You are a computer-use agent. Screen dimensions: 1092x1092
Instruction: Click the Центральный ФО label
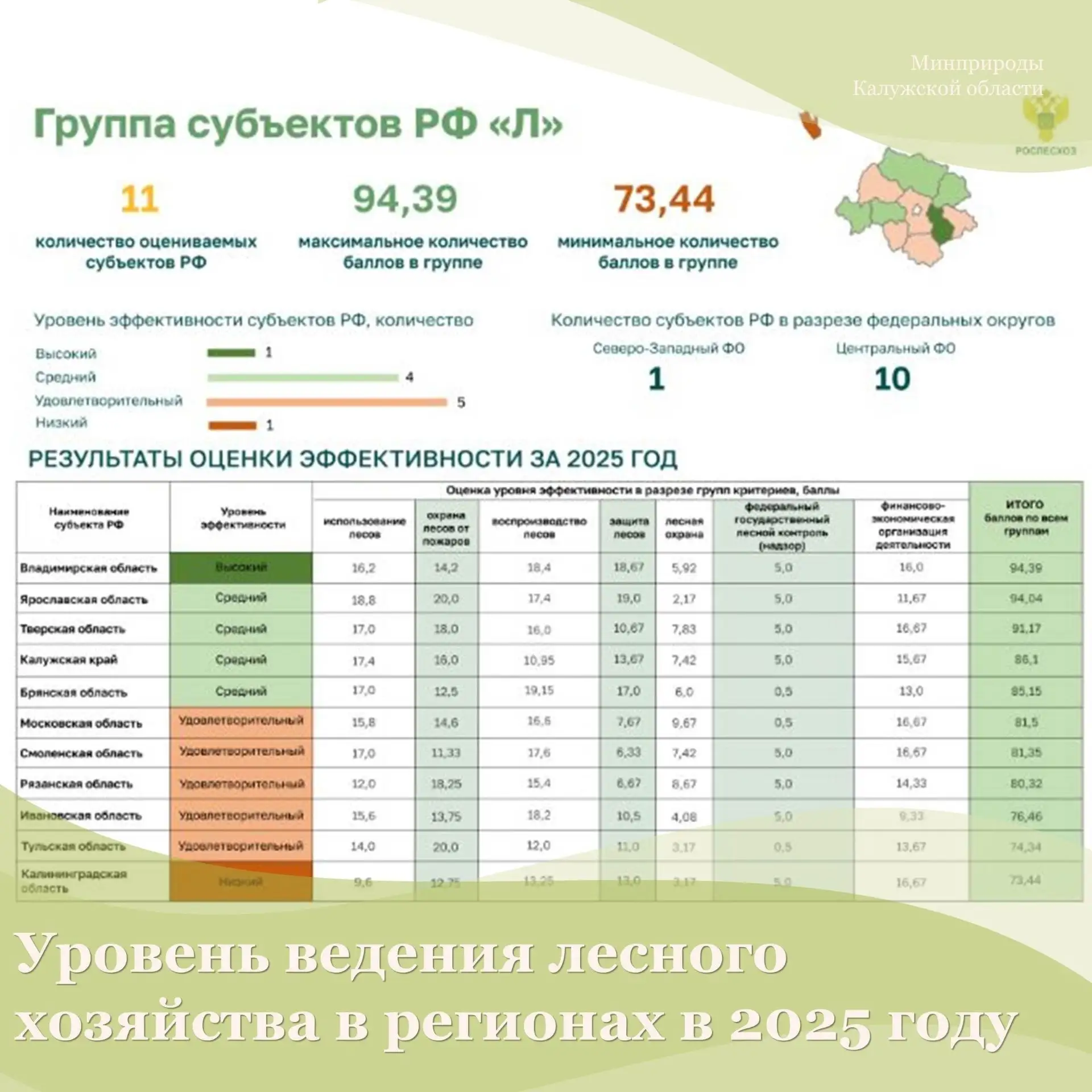(x=895, y=348)
